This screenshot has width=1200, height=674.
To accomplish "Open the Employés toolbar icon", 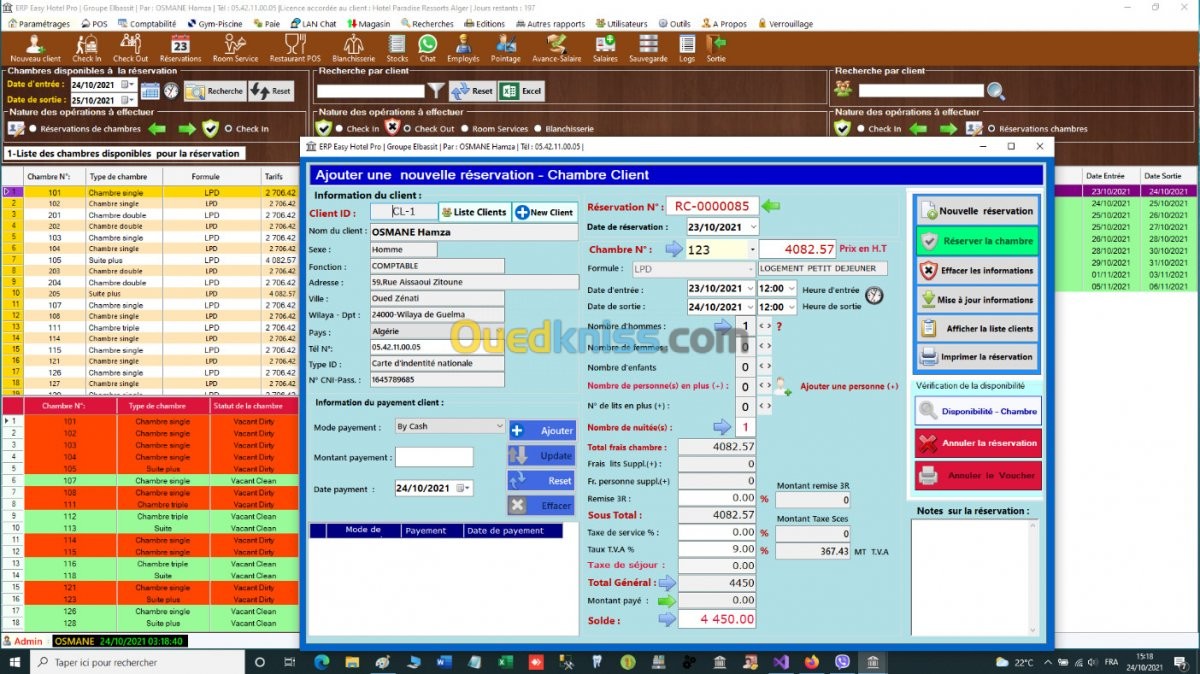I will coord(463,48).
